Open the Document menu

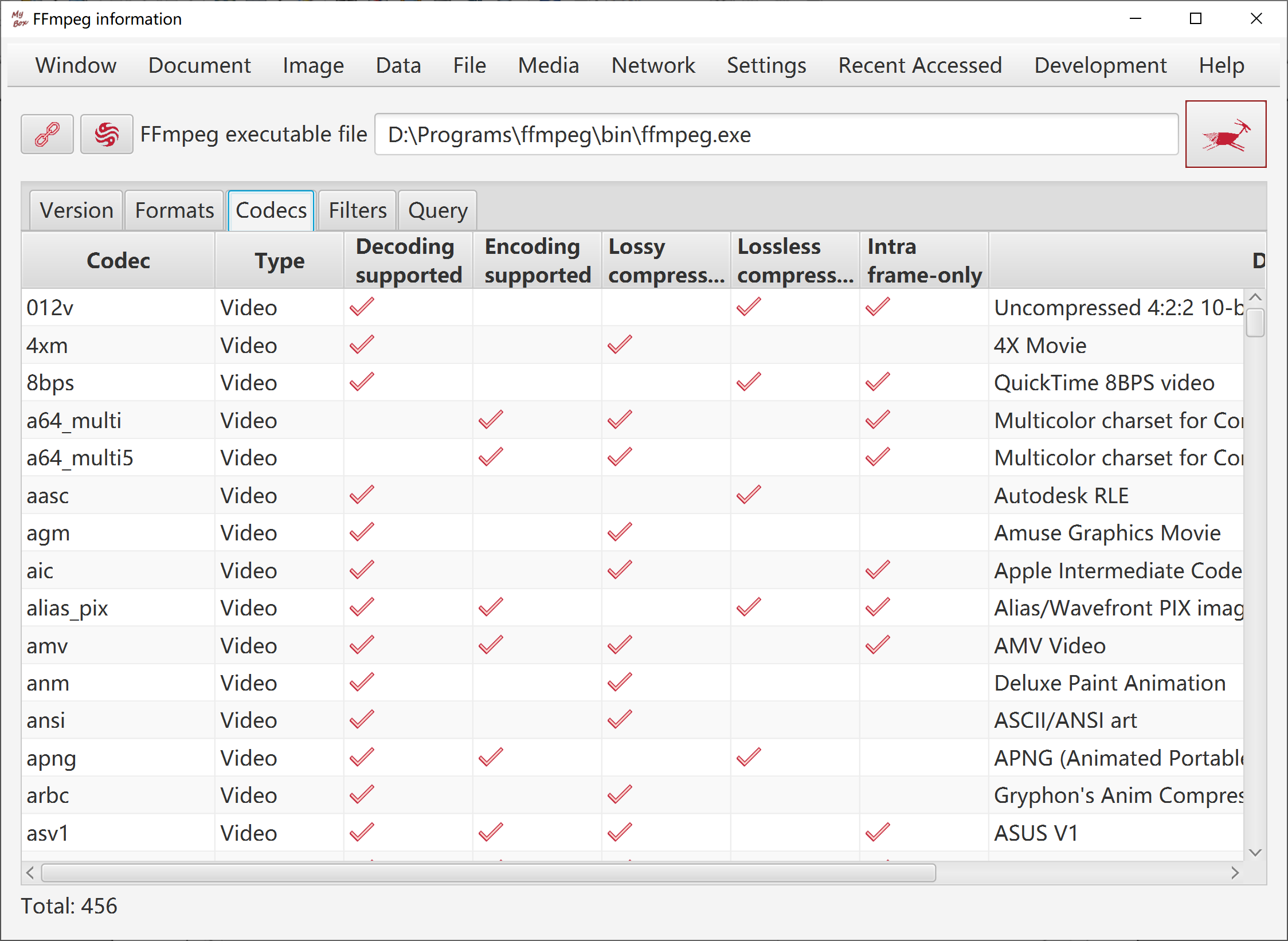point(199,65)
